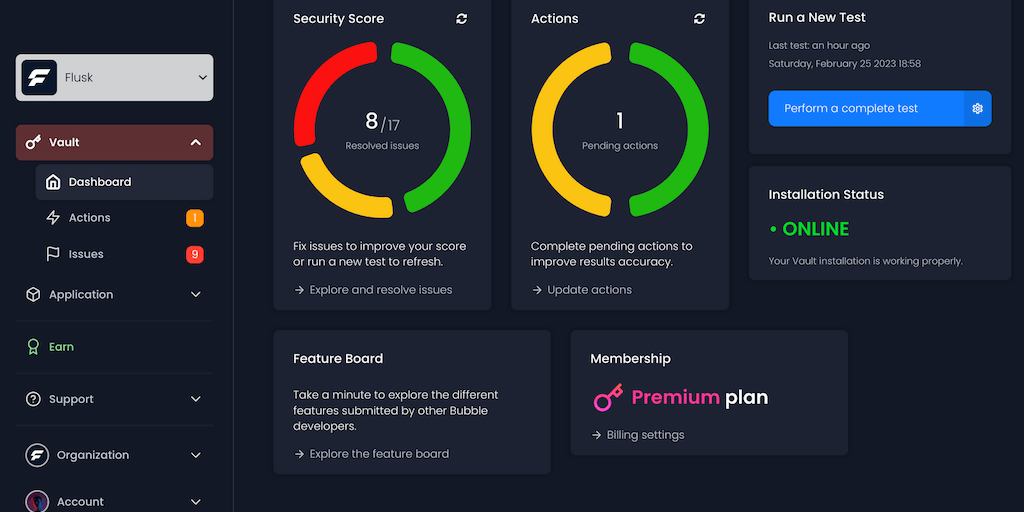Viewport: 1024px width, 512px height.
Task: Expand the Support menu section
Action: (x=196, y=399)
